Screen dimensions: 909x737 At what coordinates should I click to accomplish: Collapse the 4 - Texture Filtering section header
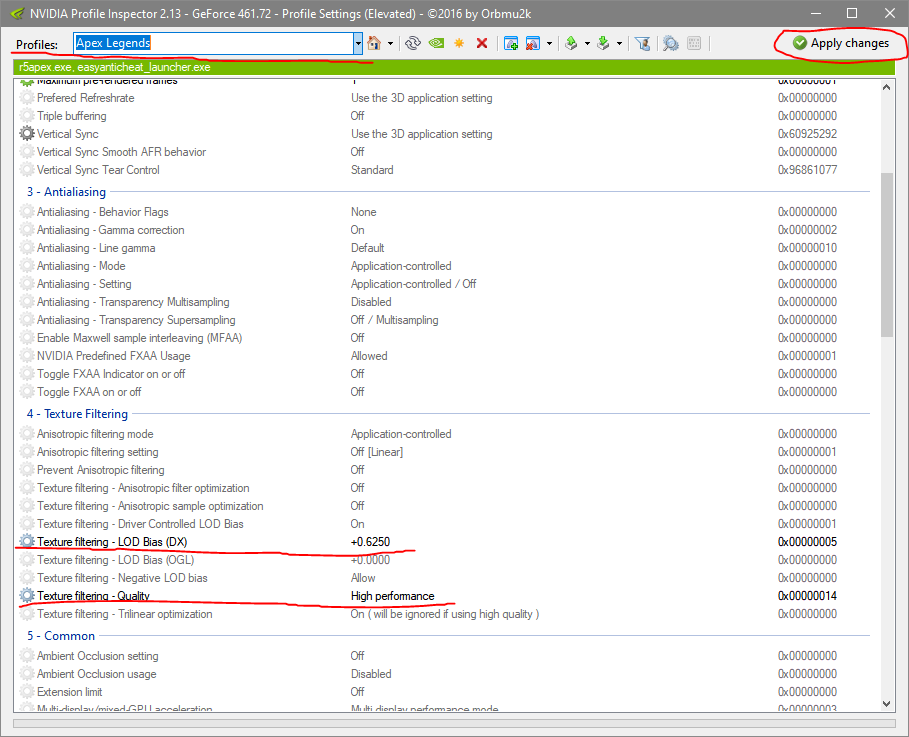(x=77, y=414)
